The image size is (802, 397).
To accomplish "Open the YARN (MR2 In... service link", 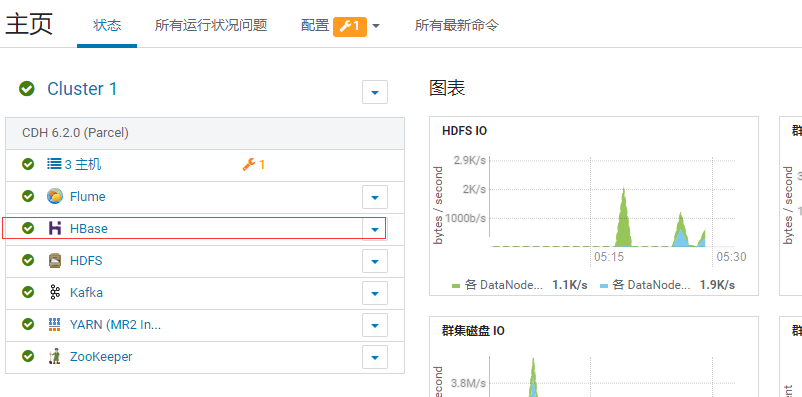I will tap(116, 325).
